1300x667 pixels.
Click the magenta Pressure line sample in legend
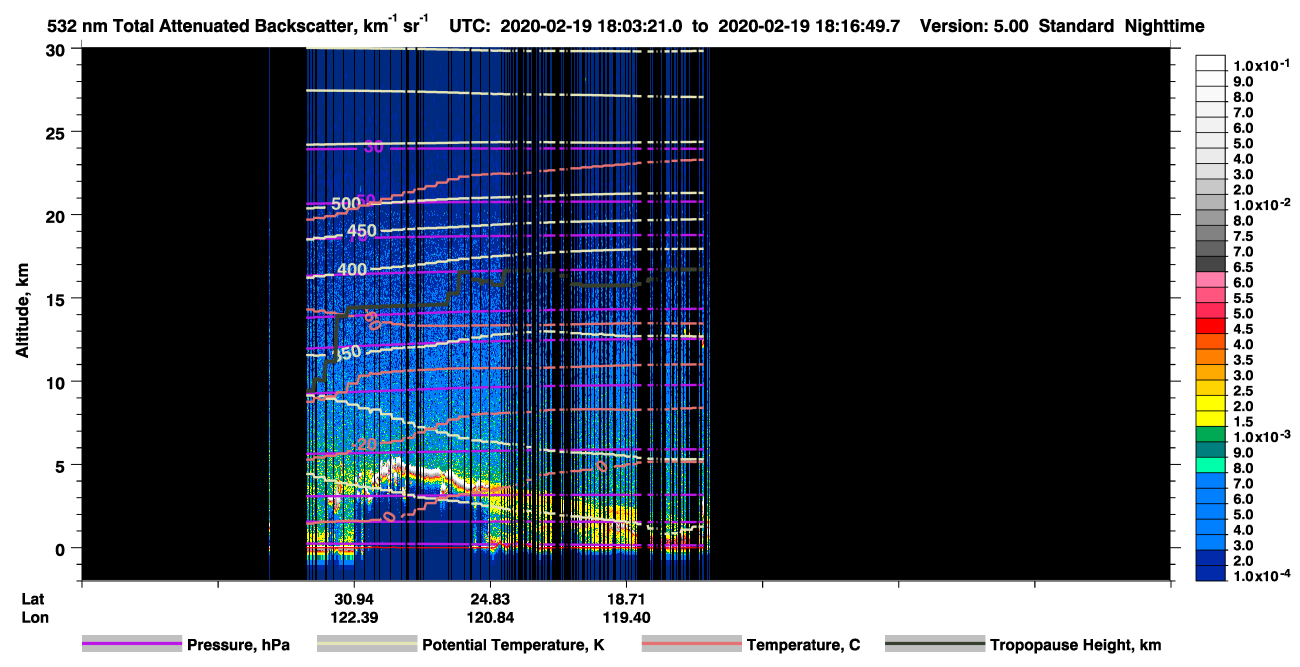(132, 645)
